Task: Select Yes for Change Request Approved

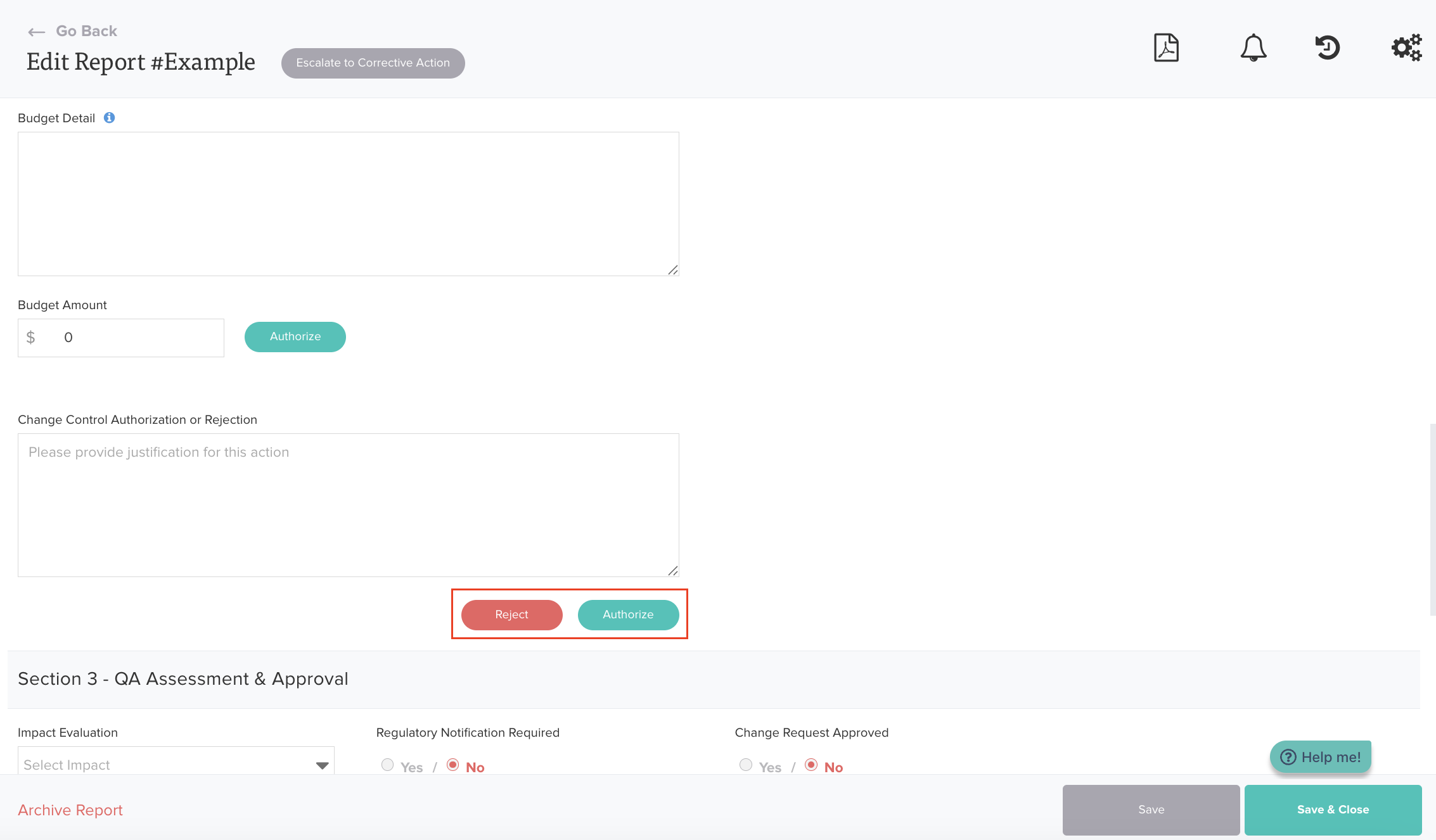Action: tap(746, 765)
